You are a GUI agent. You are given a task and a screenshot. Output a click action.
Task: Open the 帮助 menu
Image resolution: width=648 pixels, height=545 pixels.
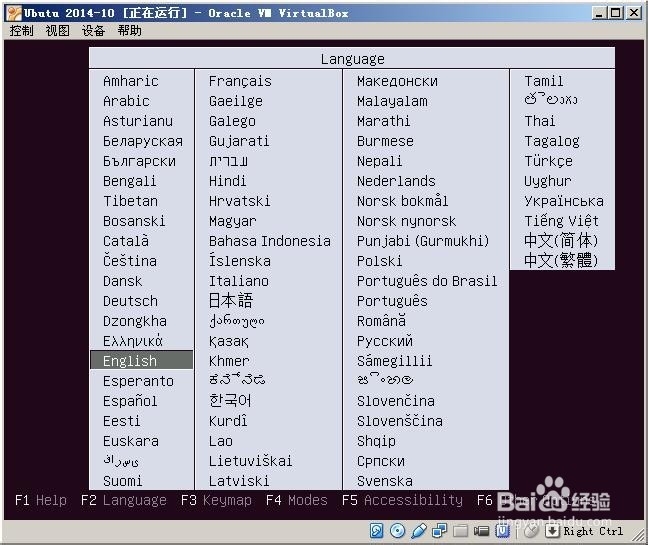tap(129, 31)
